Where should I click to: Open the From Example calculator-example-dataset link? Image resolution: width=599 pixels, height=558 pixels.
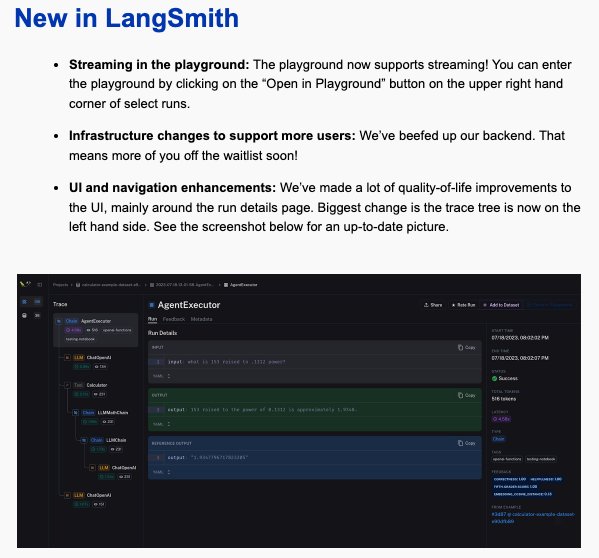[533, 517]
